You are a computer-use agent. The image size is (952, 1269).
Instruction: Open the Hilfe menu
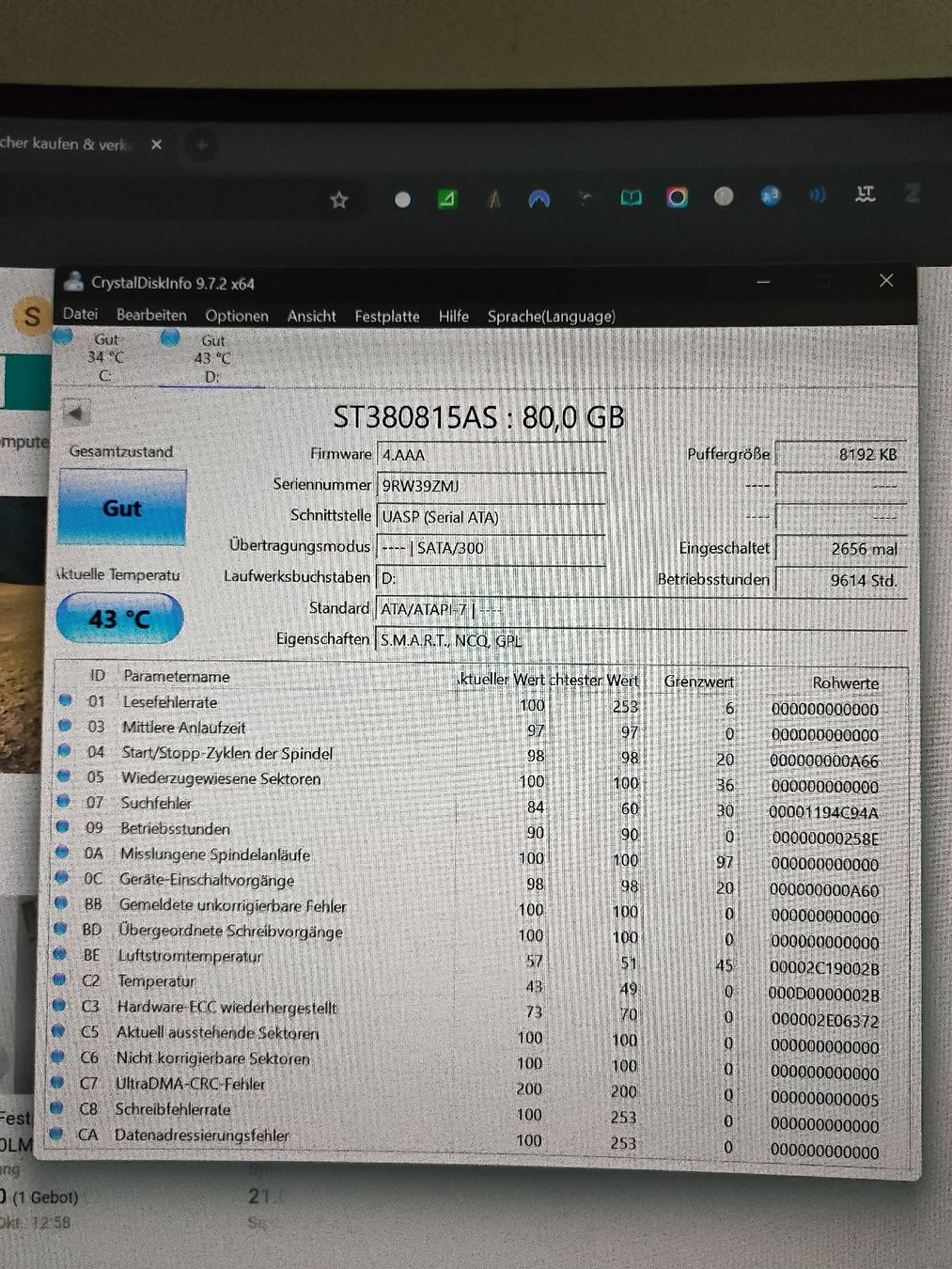click(454, 316)
